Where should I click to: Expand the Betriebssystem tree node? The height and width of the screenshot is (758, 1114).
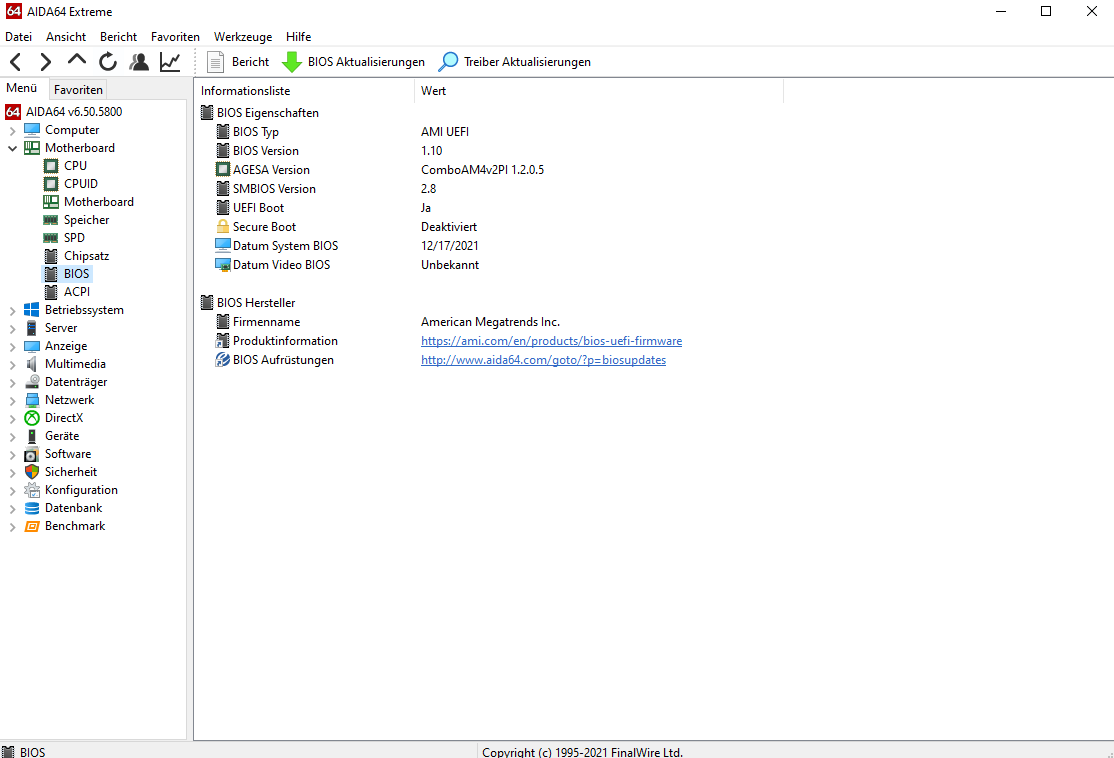pyautogui.click(x=13, y=310)
